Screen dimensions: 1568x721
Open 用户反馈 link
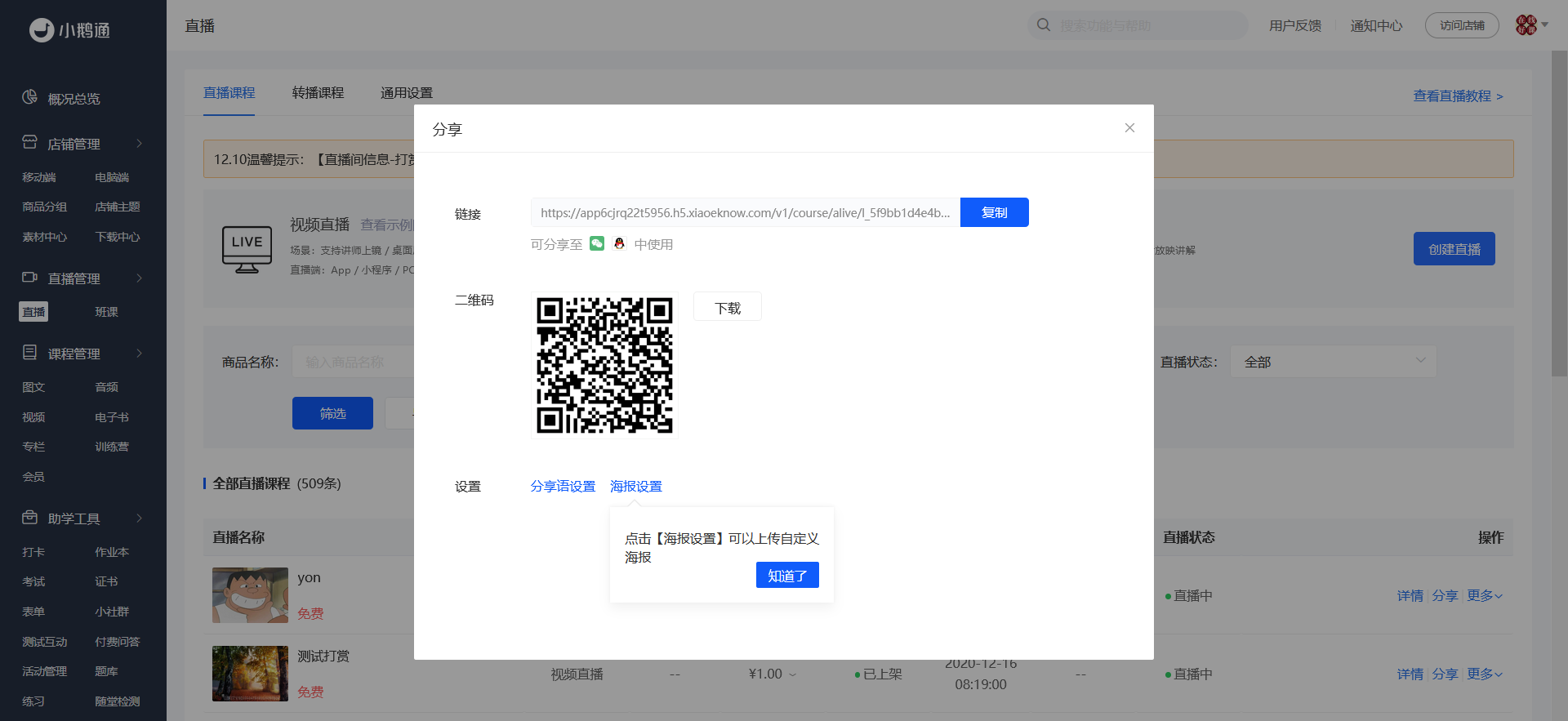pos(1295,25)
